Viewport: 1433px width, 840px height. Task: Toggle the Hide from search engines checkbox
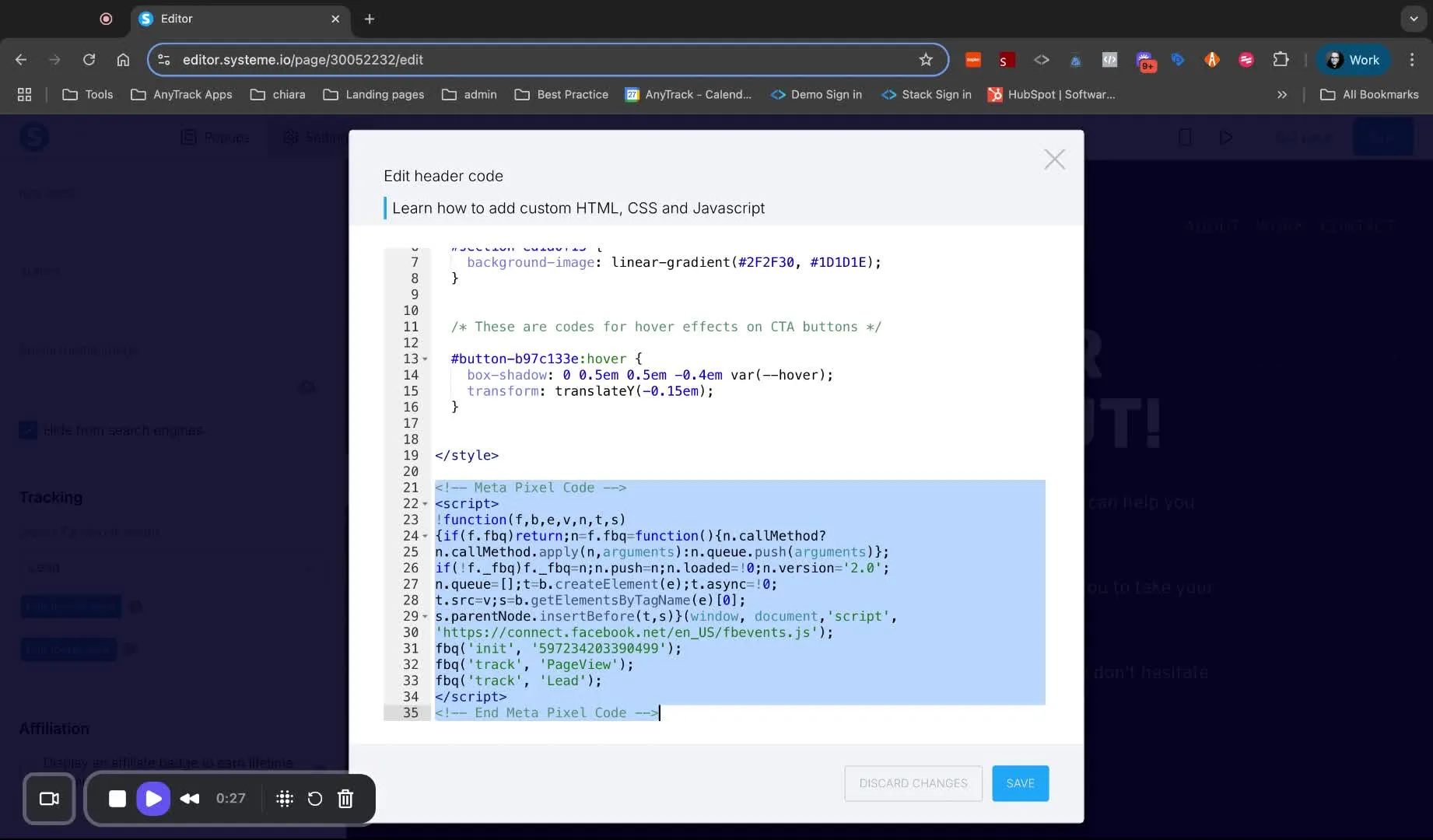pyautogui.click(x=28, y=430)
